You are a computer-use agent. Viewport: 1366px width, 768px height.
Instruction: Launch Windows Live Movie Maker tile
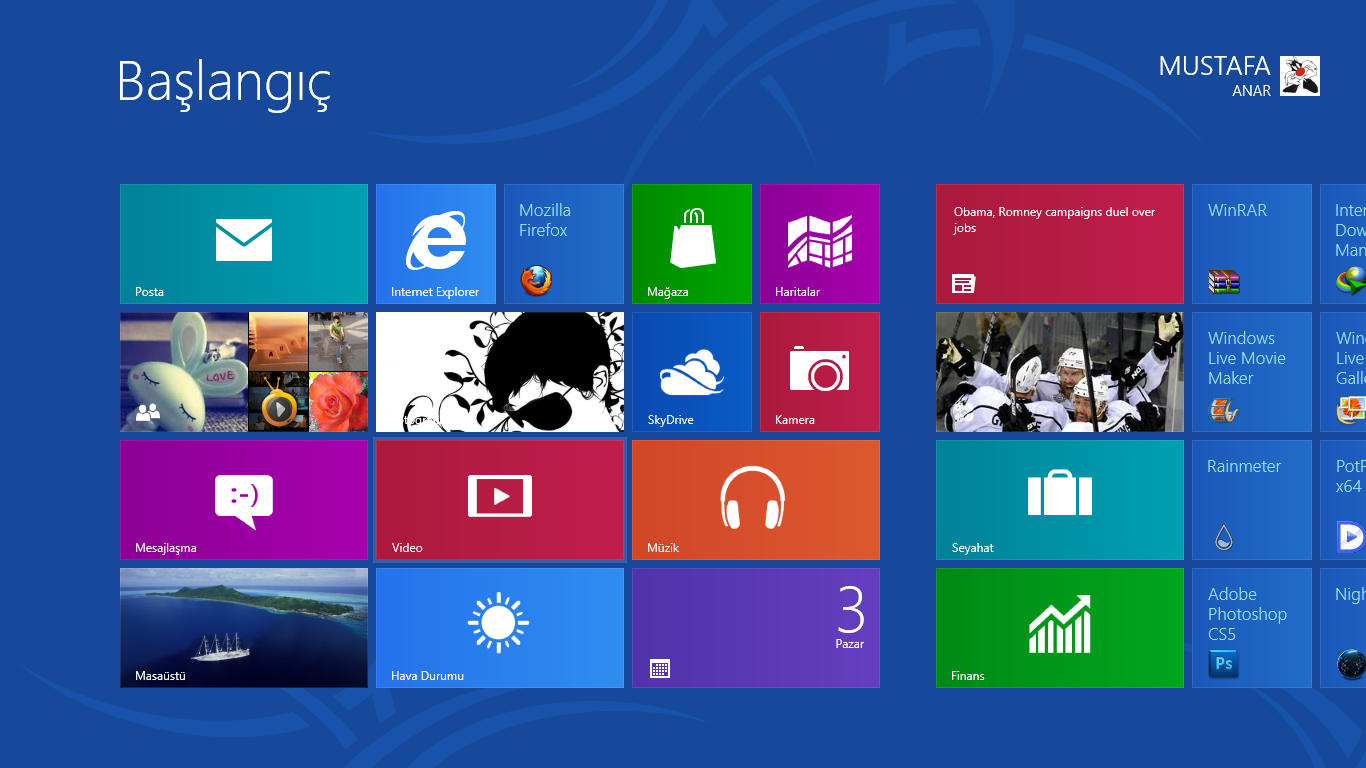1252,372
